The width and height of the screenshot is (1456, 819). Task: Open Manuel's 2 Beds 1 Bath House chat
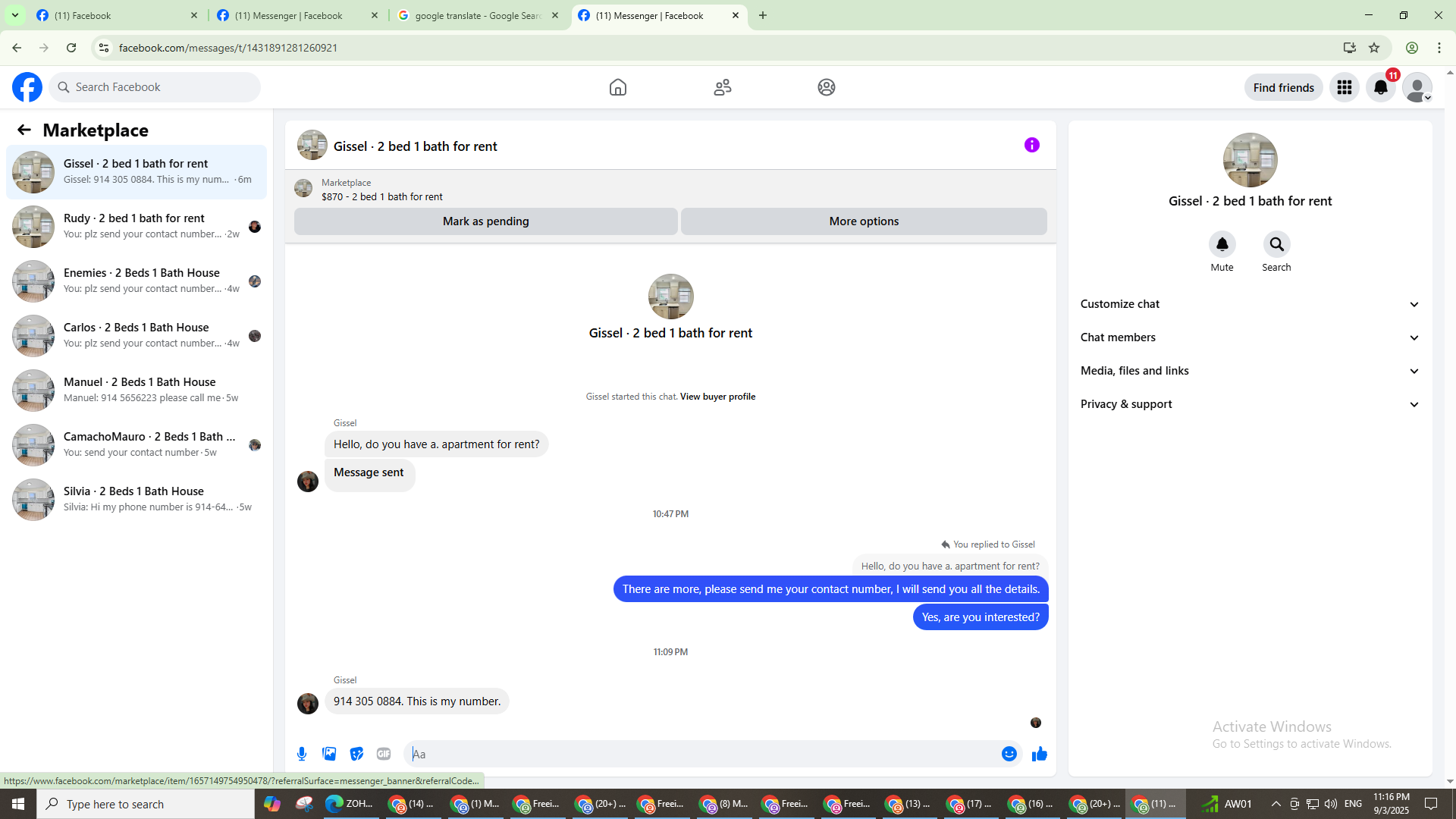tap(136, 391)
